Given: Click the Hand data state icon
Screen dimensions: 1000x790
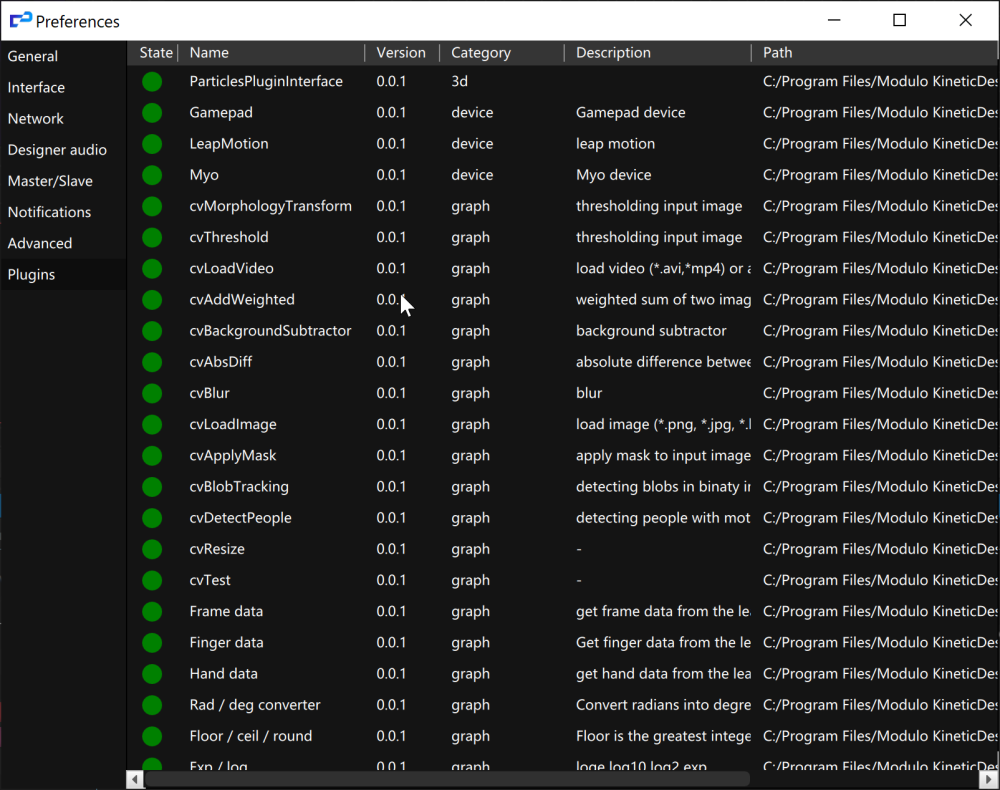Looking at the screenshot, I should click(152, 674).
